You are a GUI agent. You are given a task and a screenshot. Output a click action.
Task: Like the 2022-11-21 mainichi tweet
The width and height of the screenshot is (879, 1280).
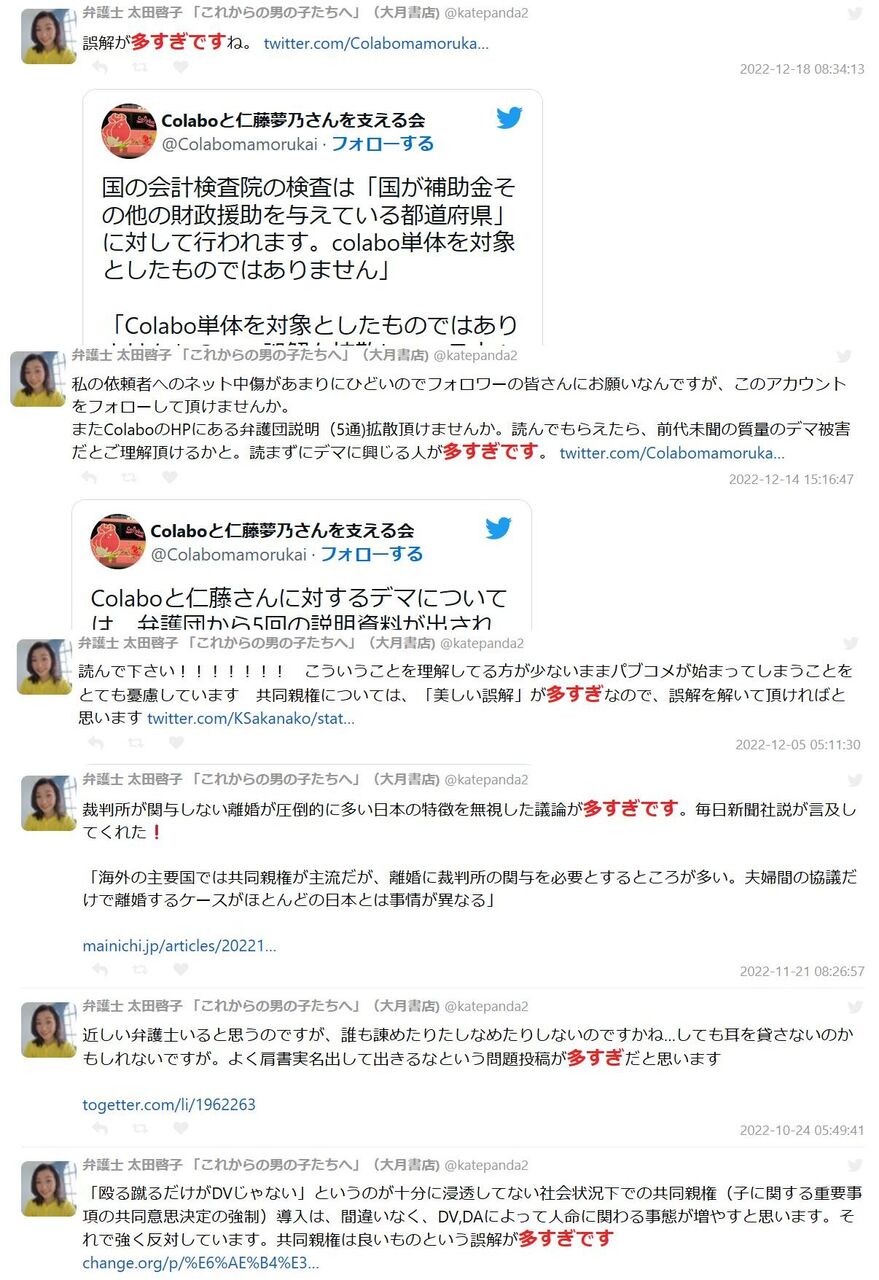[180, 969]
